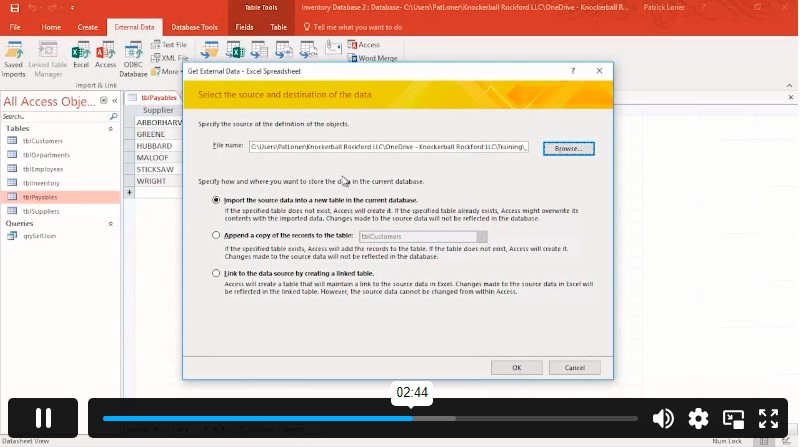Open tblSuppliers table
The width and height of the screenshot is (800, 447).
[x=41, y=211]
